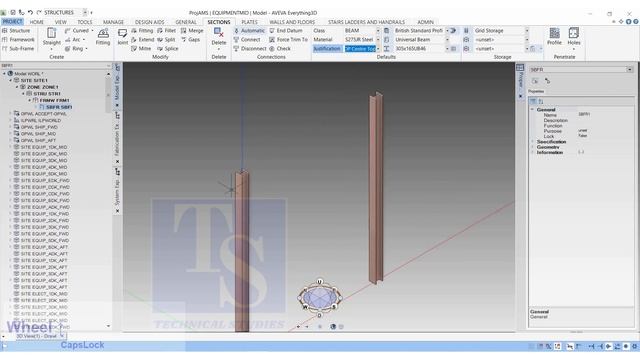Switch to the VIEW ribbon tab
The width and height of the screenshot is (640, 360).
pos(60,22)
